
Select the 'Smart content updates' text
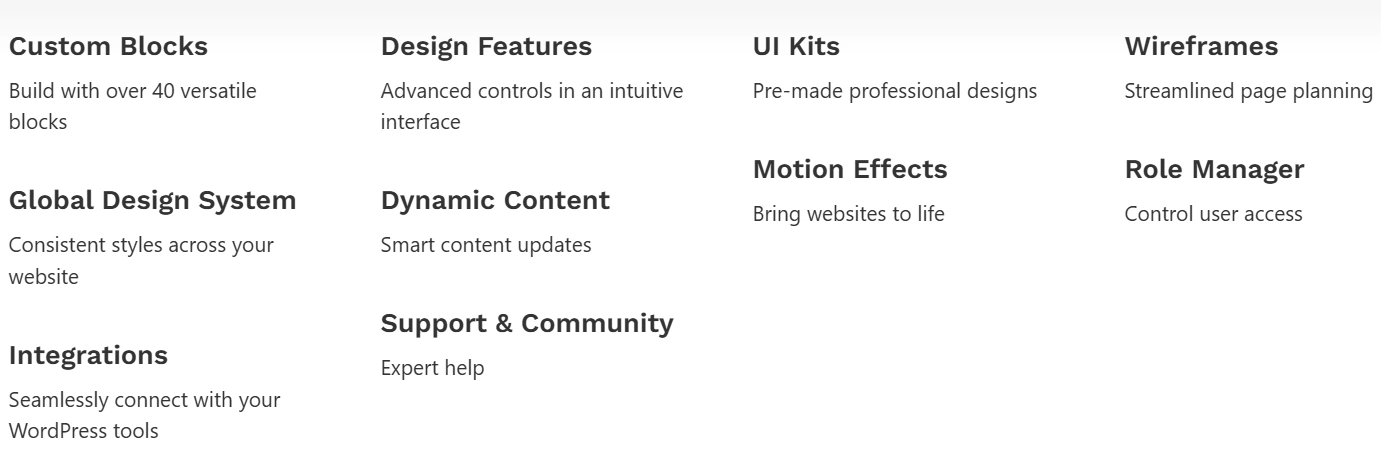pos(486,245)
